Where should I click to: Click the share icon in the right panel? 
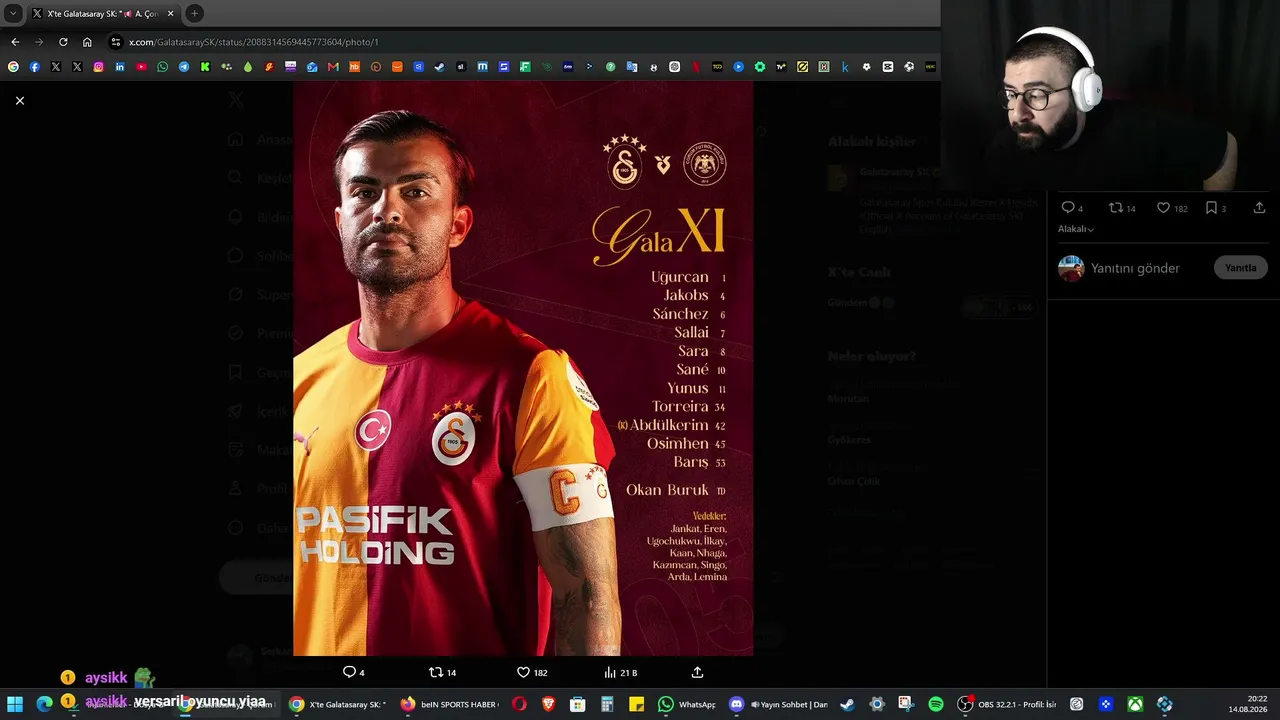1259,208
